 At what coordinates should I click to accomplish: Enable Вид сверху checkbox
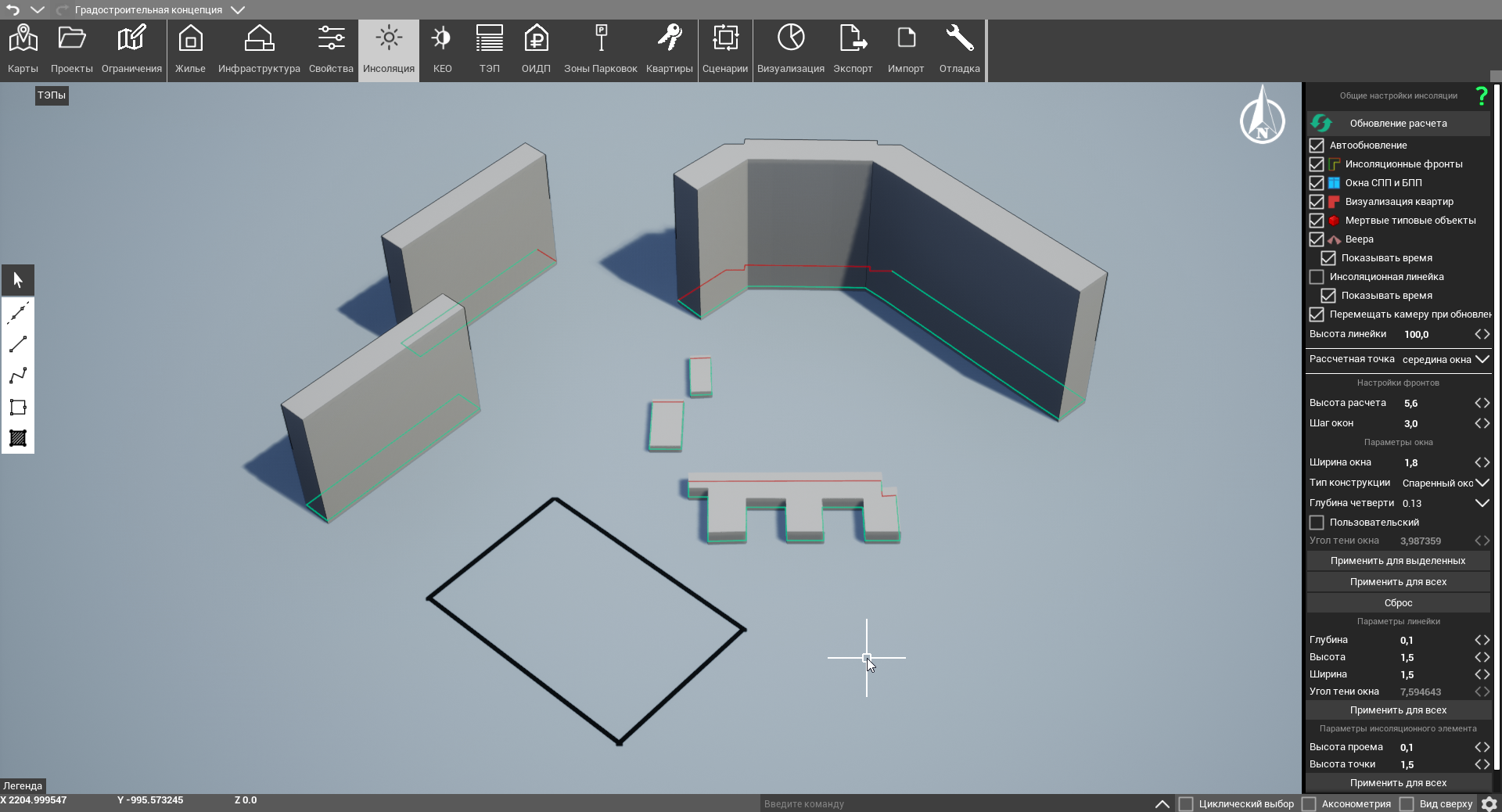pos(1407,804)
